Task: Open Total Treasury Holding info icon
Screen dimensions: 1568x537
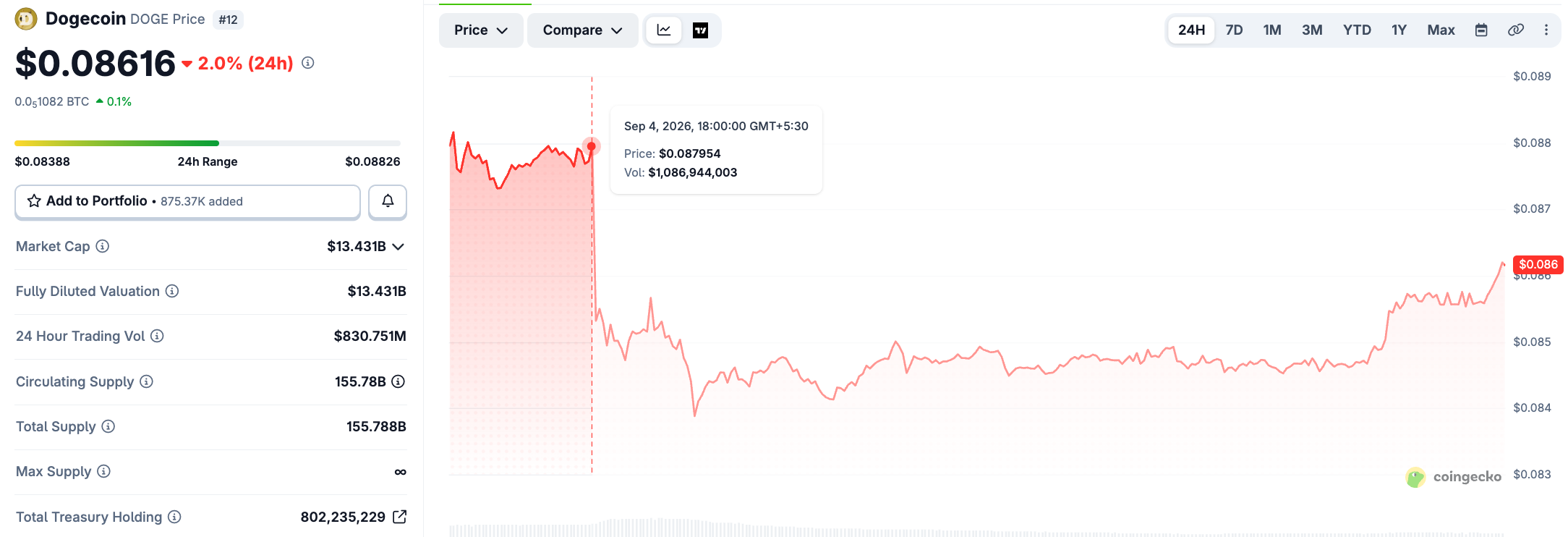Action: (x=174, y=517)
